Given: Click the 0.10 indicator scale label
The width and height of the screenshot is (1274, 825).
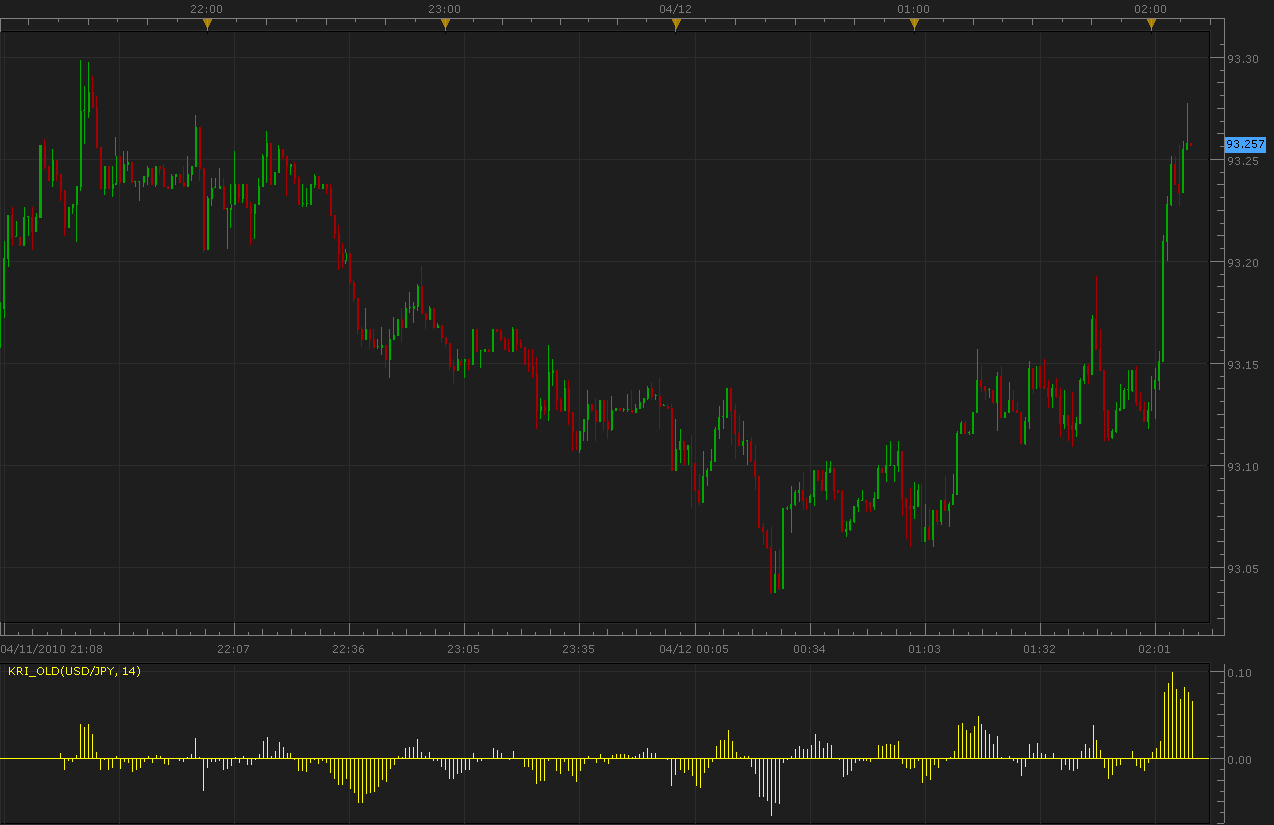Looking at the screenshot, I should point(1239,673).
